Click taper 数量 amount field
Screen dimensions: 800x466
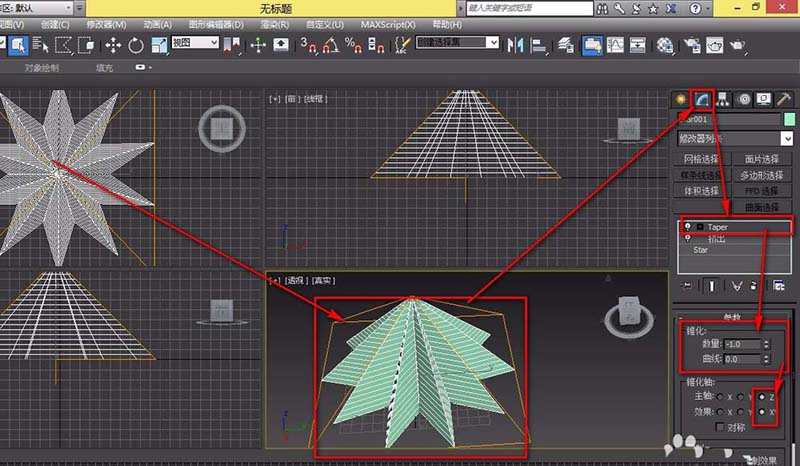(742, 344)
